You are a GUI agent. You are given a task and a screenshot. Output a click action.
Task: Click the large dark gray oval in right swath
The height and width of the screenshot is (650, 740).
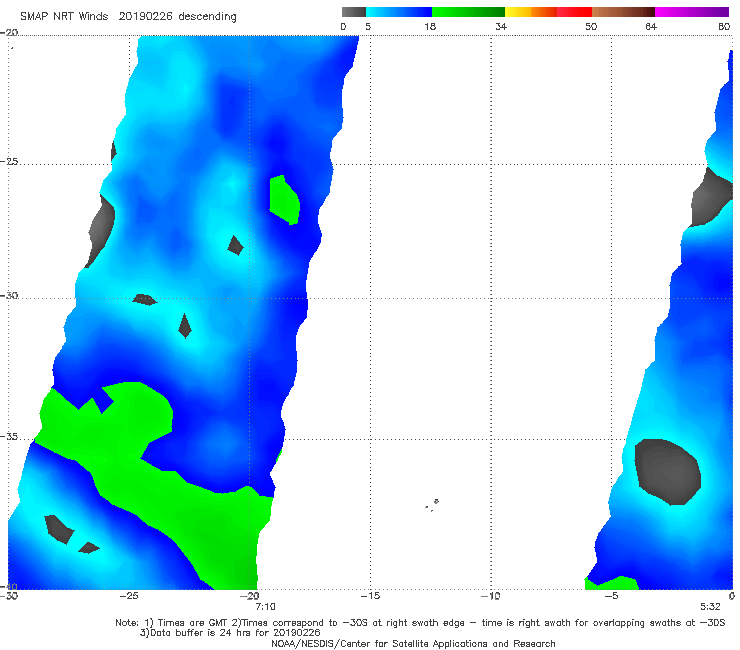point(667,472)
